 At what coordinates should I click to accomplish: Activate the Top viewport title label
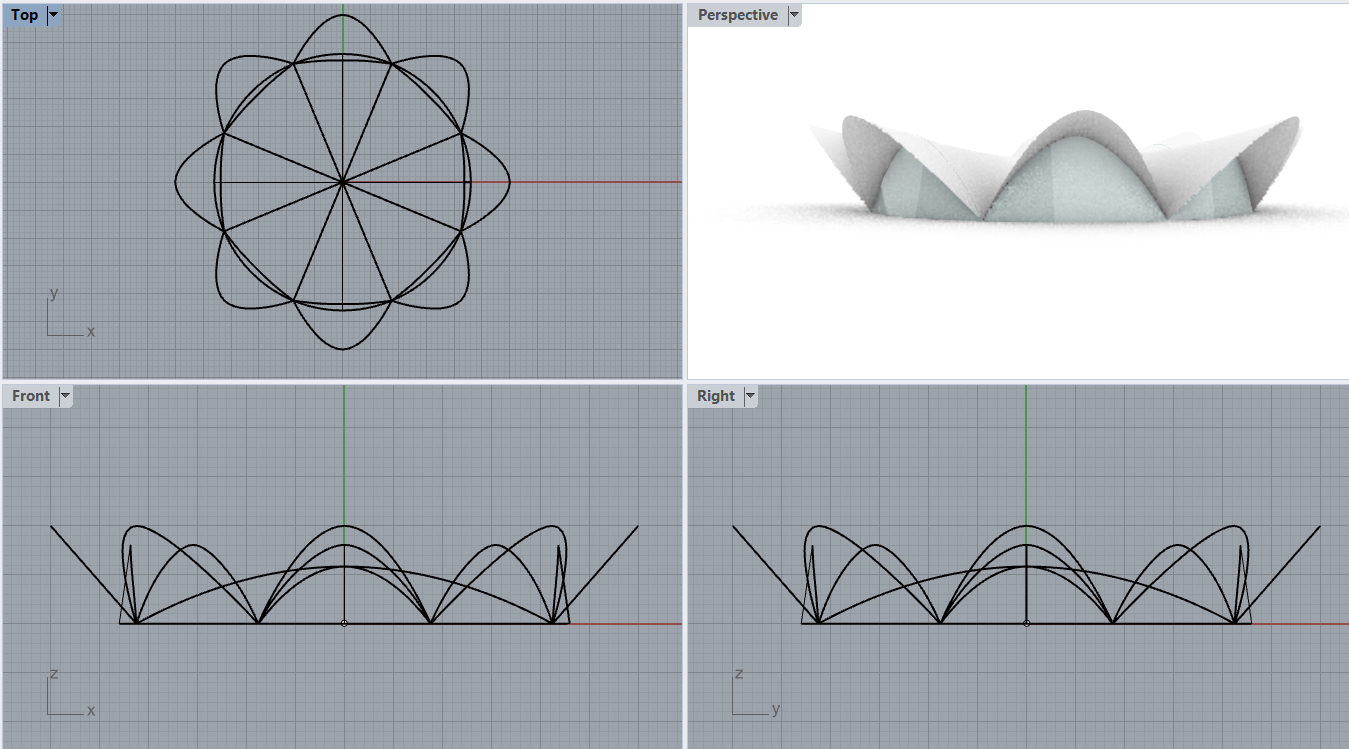[x=25, y=16]
